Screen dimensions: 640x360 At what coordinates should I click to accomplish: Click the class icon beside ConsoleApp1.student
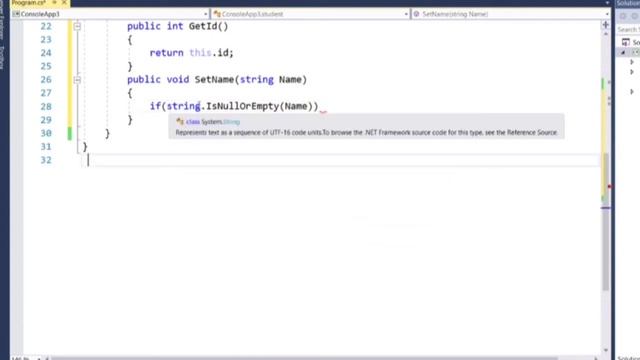(217, 14)
